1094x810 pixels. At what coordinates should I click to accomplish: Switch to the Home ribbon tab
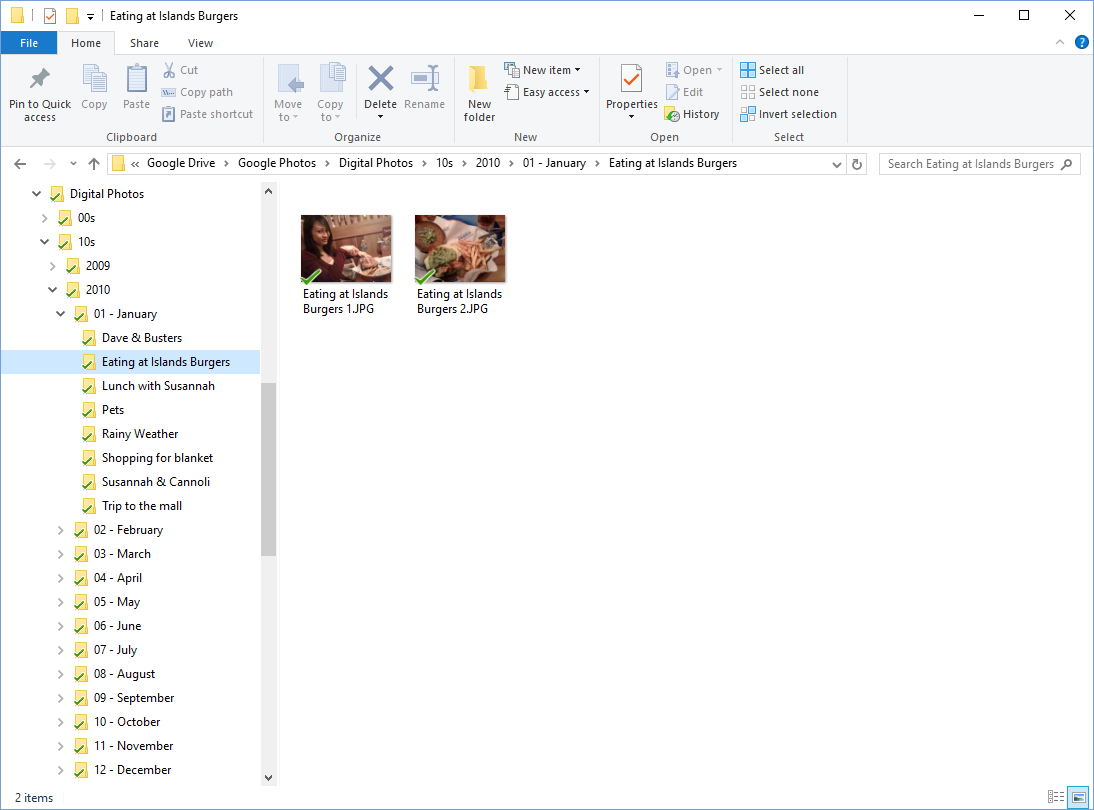(86, 43)
